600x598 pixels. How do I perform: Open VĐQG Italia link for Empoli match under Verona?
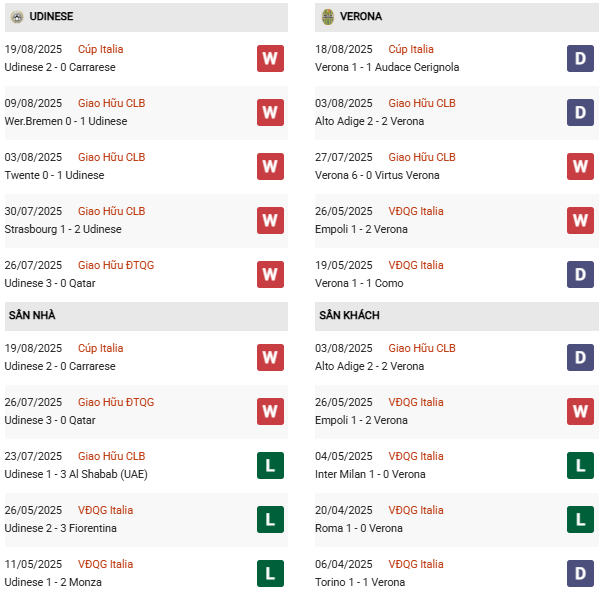click(415, 211)
